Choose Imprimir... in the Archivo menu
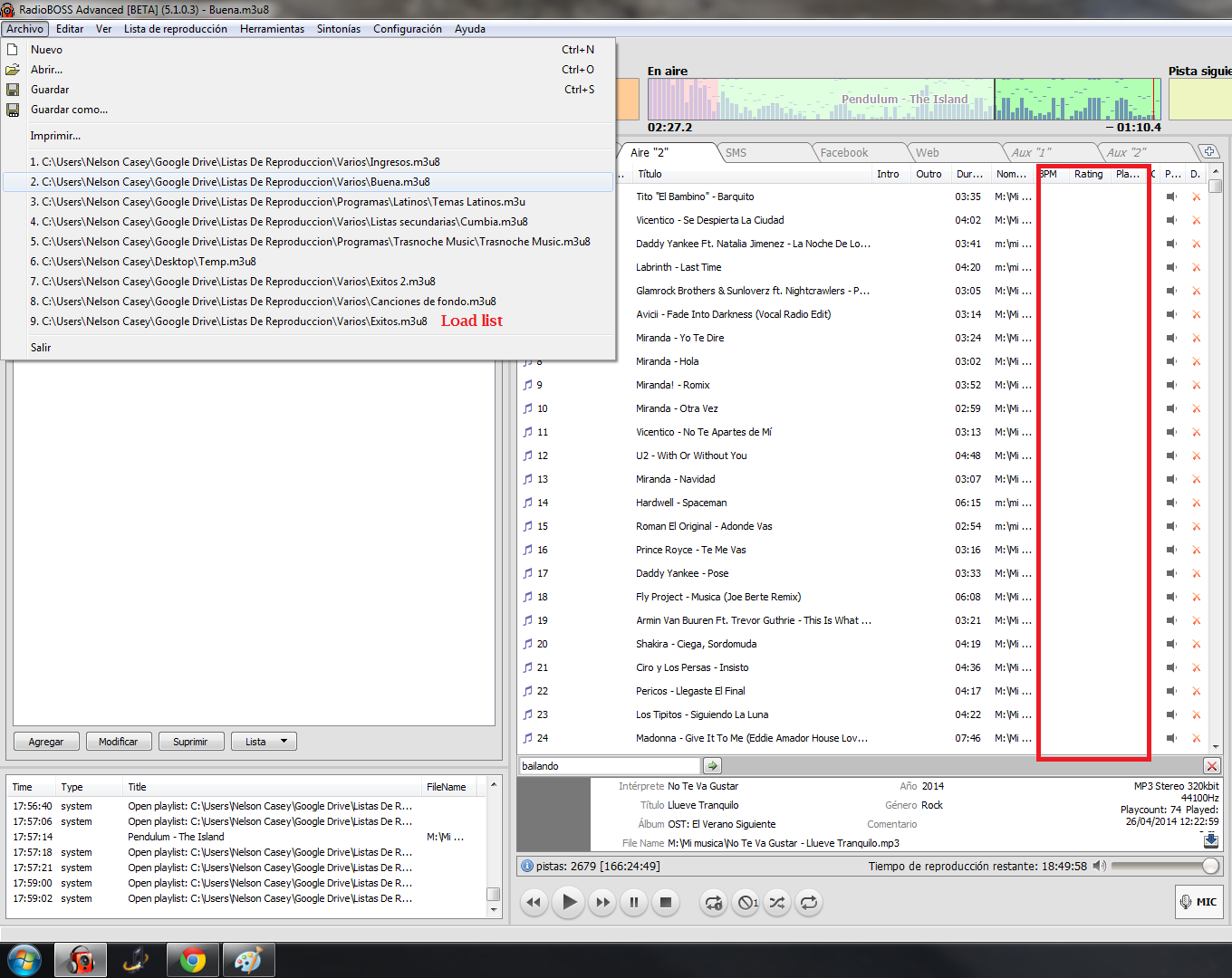This screenshot has width=1232, height=978. (308, 136)
